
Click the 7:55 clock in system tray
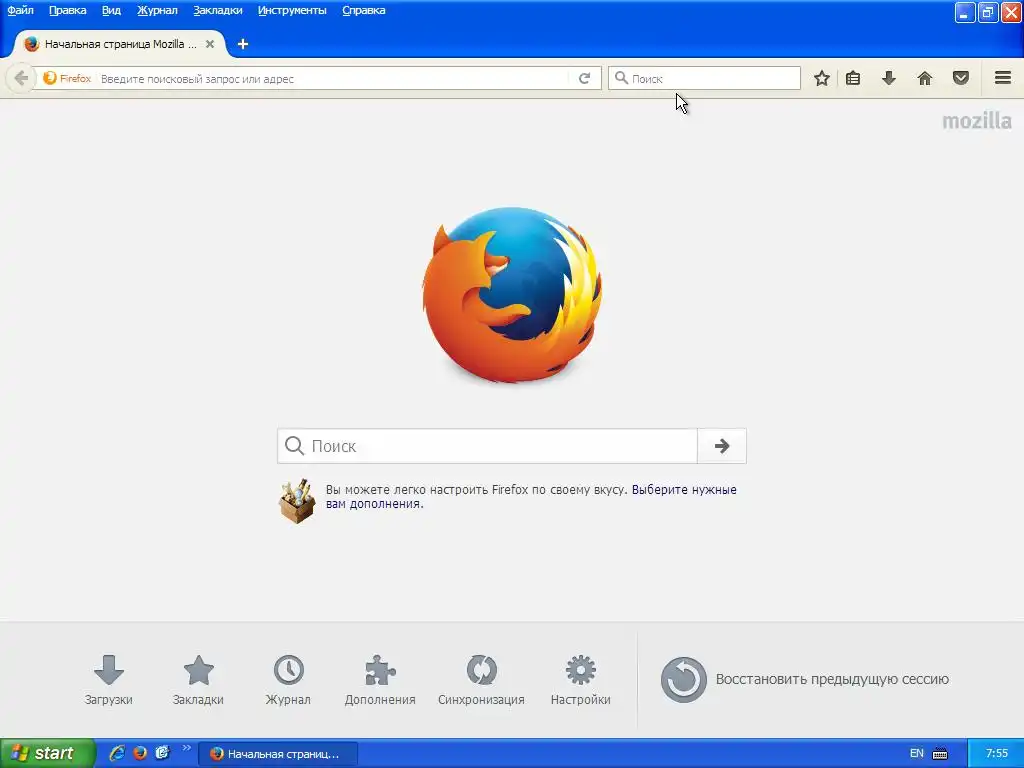point(997,753)
